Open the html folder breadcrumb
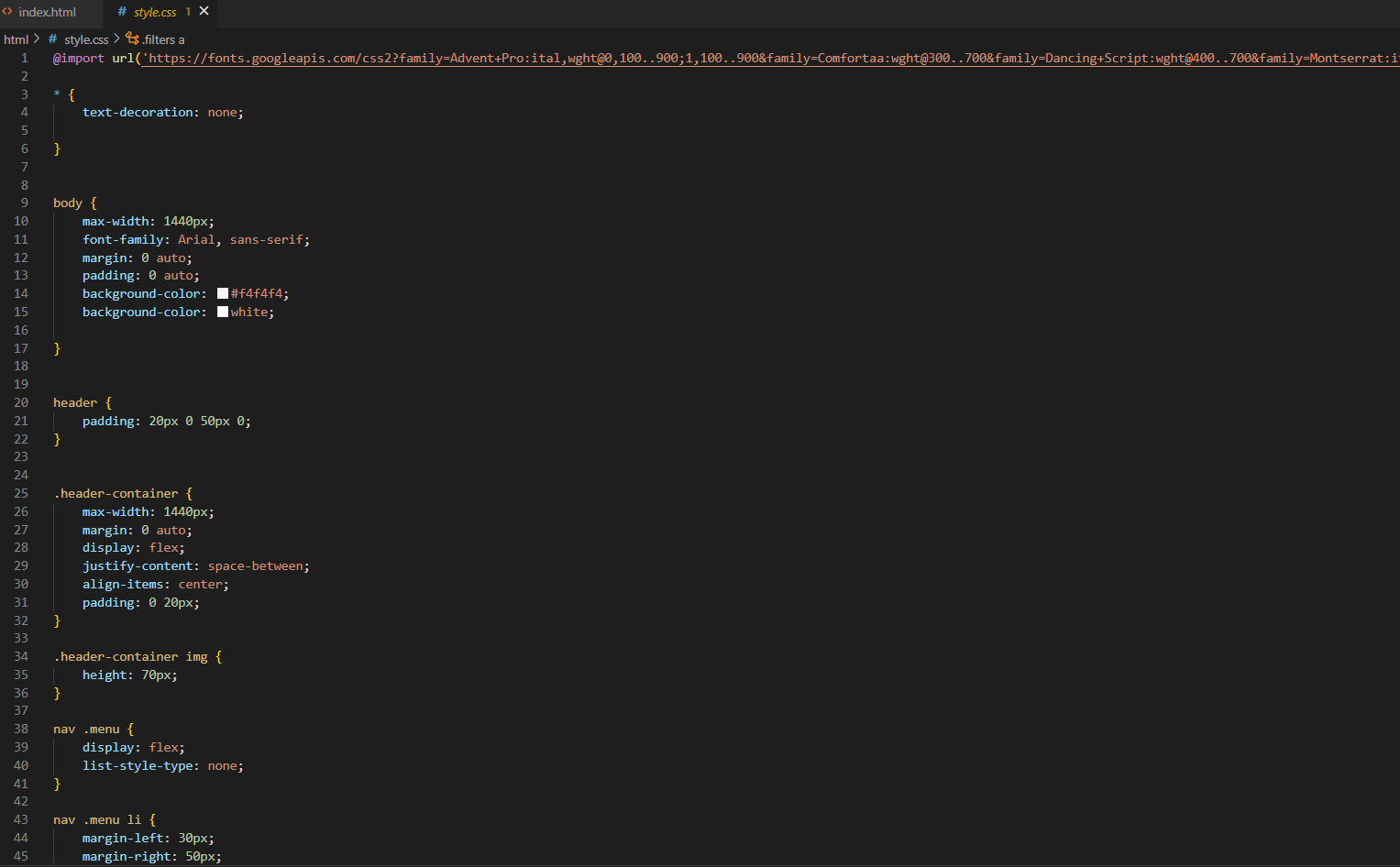The image size is (1400, 867). point(16,39)
